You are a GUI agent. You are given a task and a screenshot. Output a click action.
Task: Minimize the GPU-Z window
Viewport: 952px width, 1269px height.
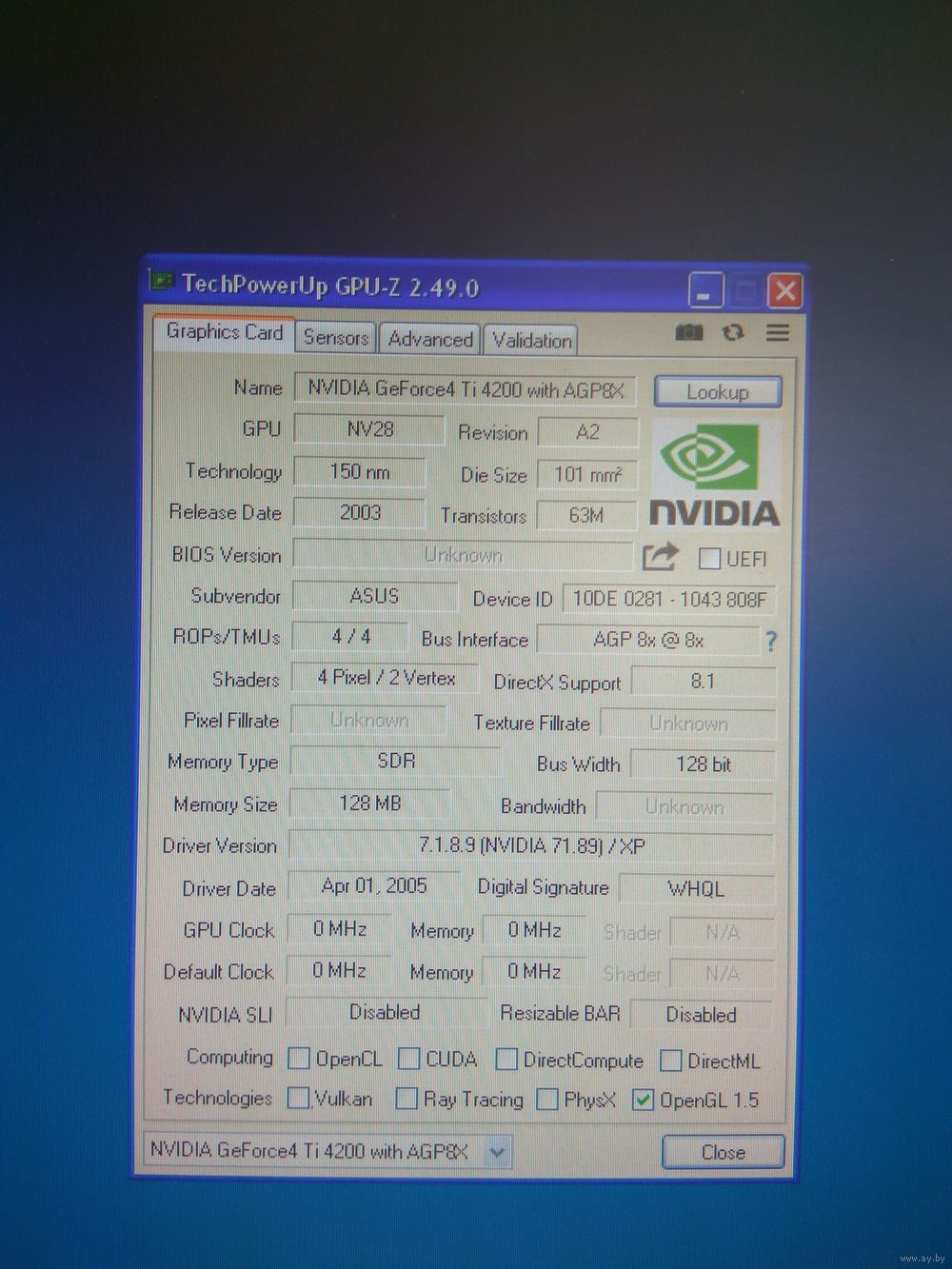[705, 290]
